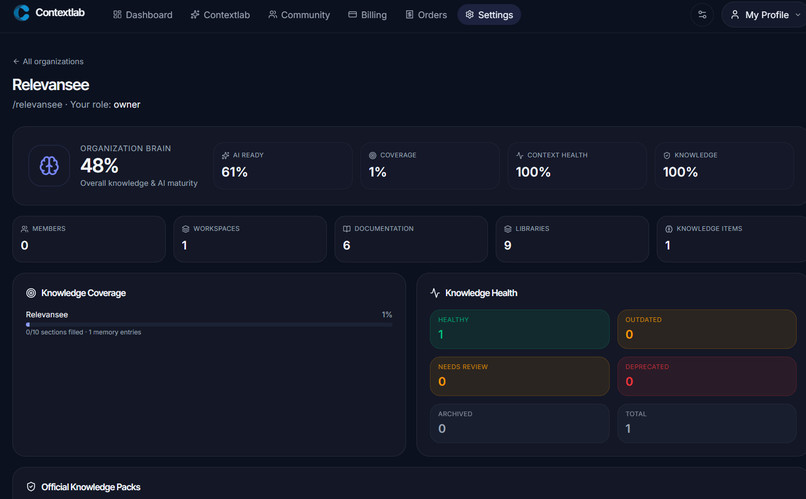Click the AI Ready sparkle icon
This screenshot has width=806, height=499.
225,155
